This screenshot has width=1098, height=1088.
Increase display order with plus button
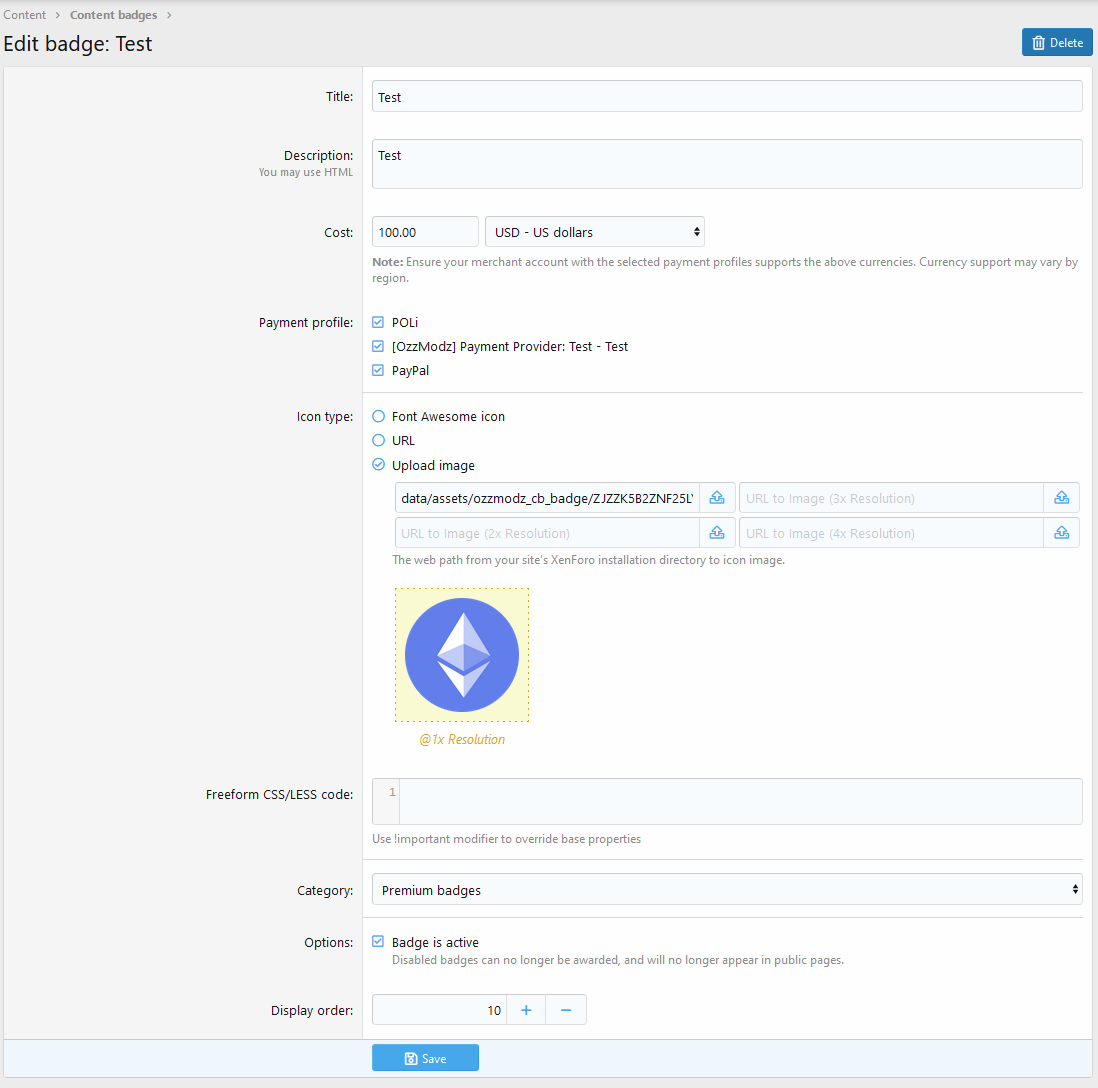(x=526, y=1010)
